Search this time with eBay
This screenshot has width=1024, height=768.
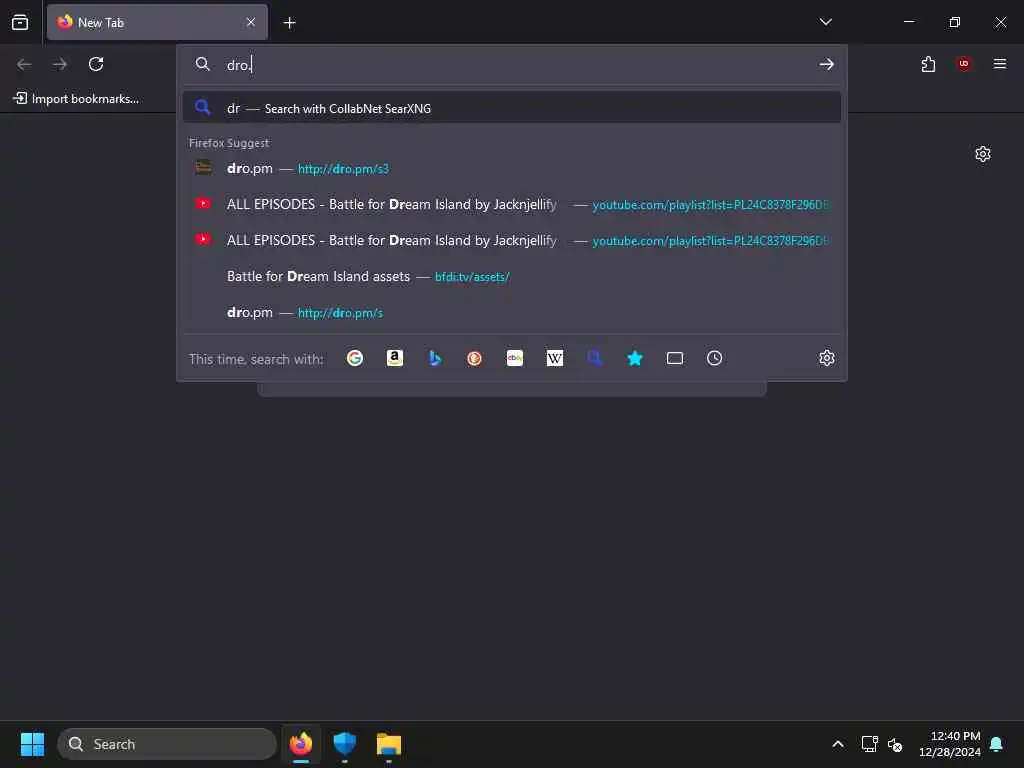[515, 358]
